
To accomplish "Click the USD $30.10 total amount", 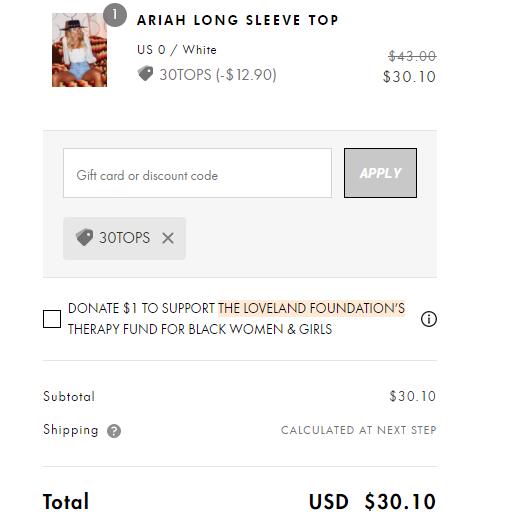I will click(372, 501).
